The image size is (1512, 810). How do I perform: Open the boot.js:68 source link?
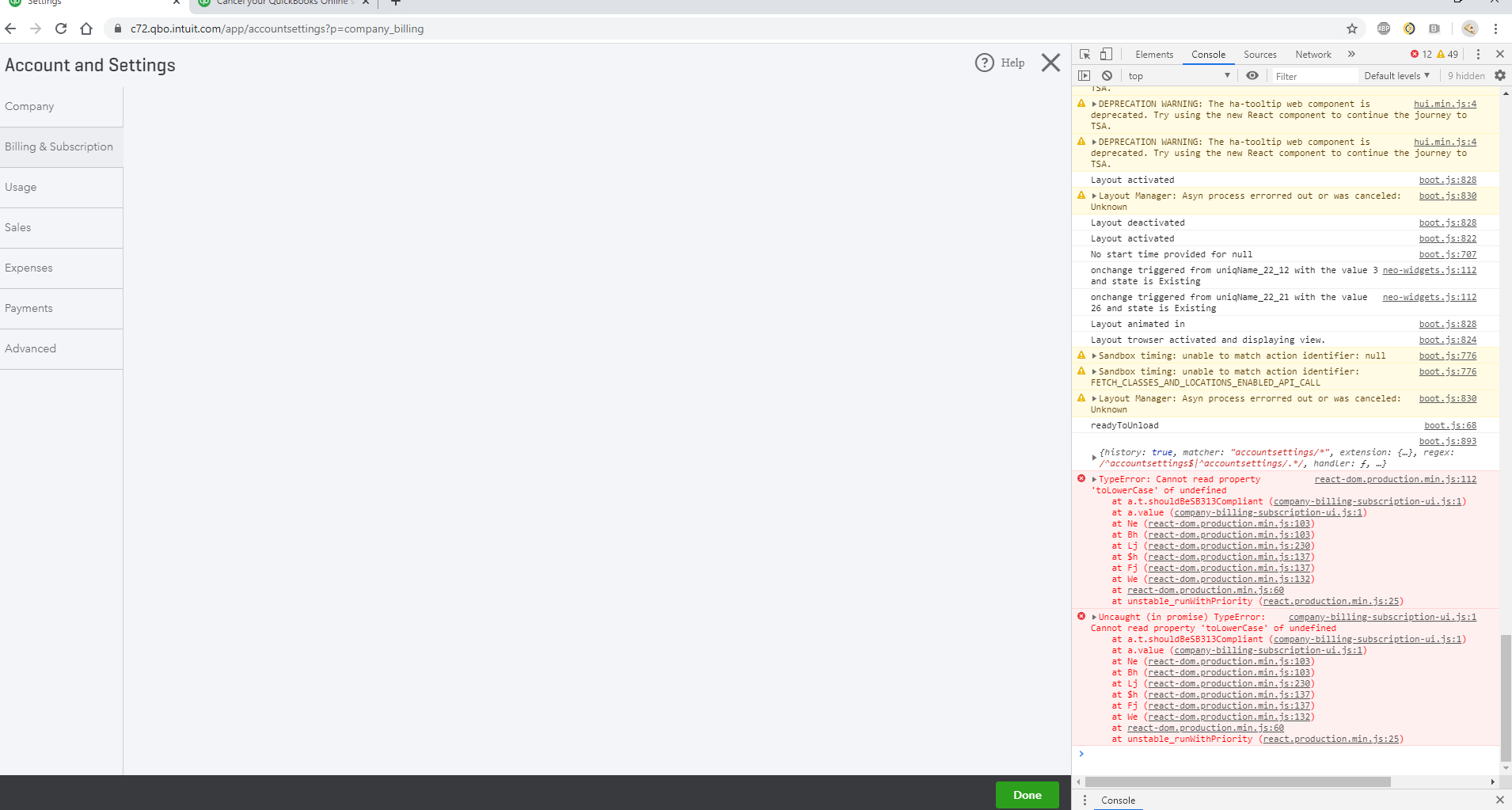click(1450, 426)
